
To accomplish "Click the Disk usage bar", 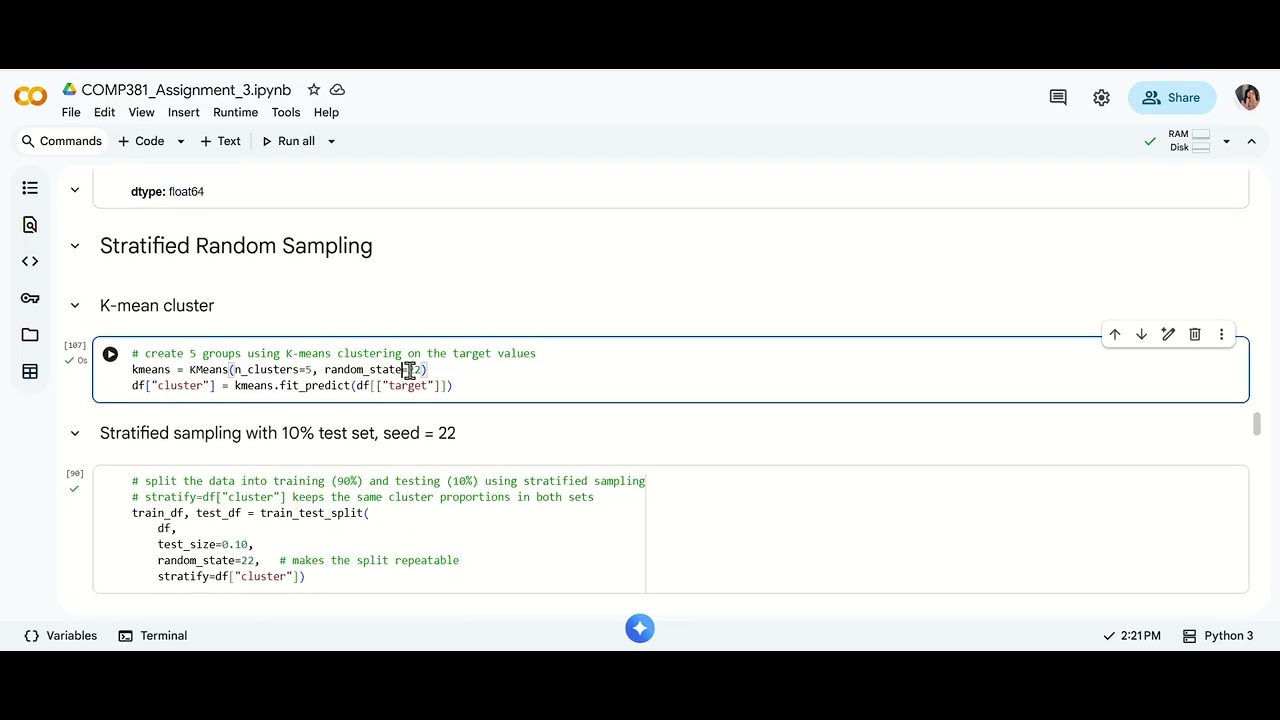I will [1201, 147].
